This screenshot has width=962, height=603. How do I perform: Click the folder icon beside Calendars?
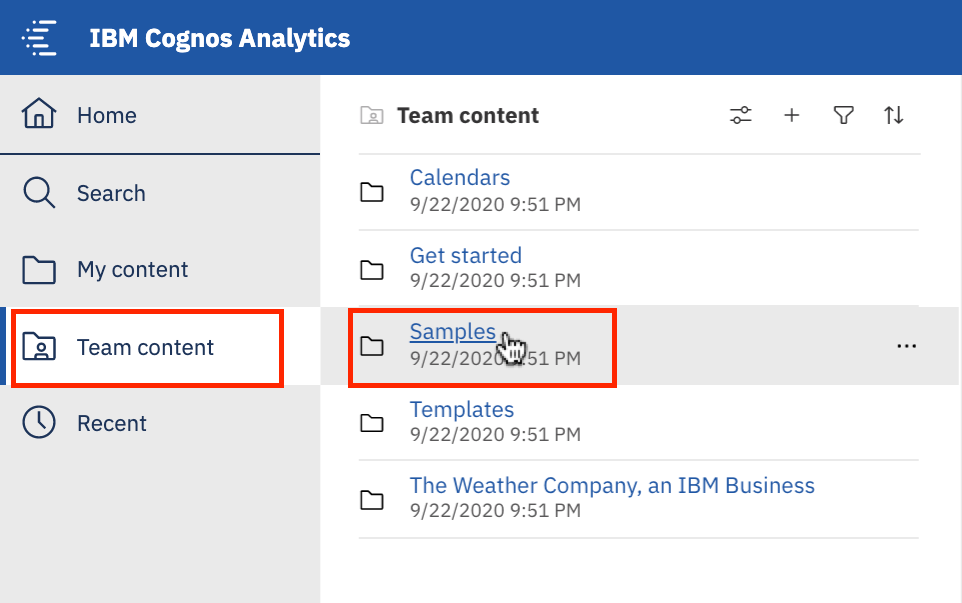pos(372,193)
